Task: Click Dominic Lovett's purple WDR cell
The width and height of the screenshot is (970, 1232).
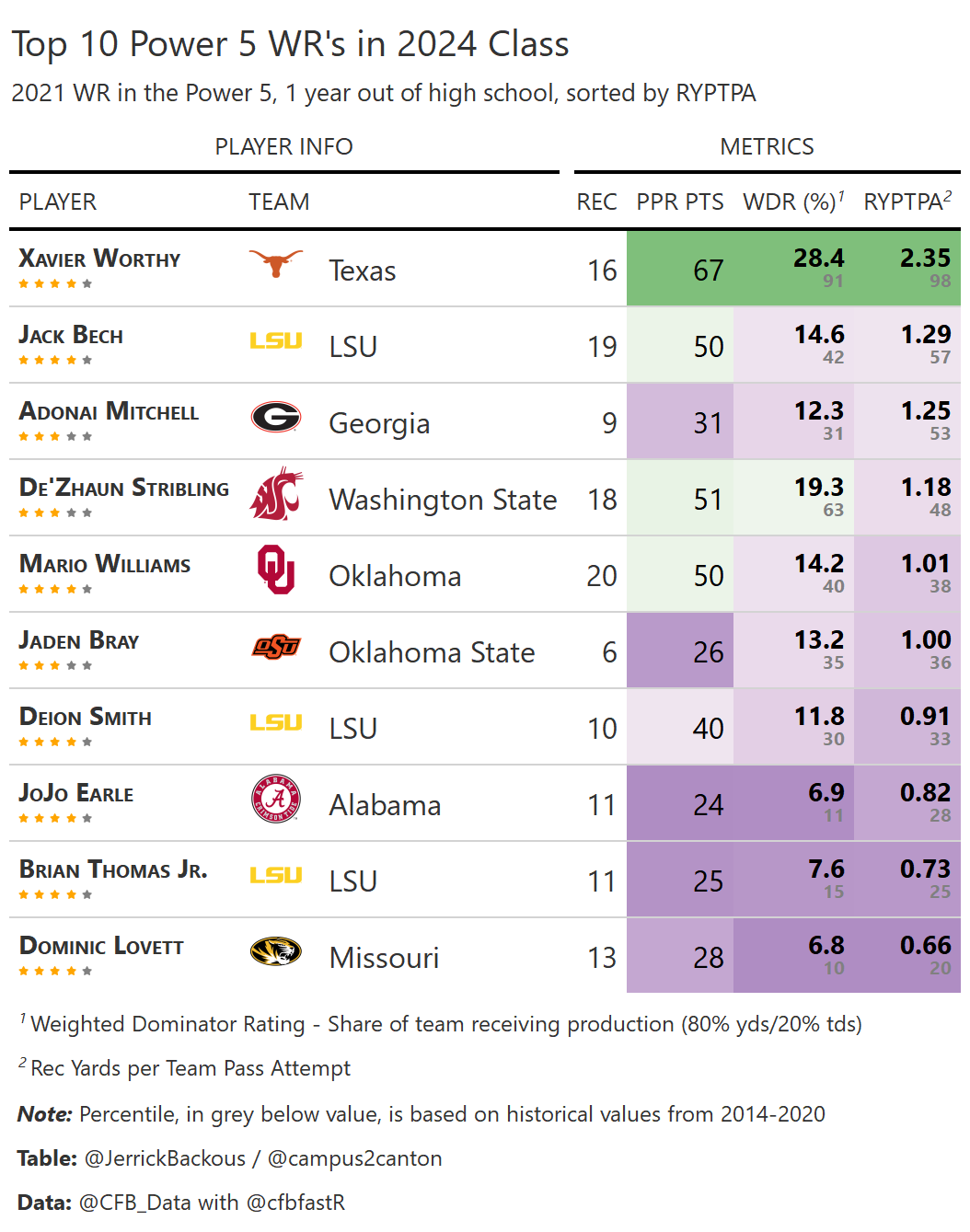Action: coord(793,955)
